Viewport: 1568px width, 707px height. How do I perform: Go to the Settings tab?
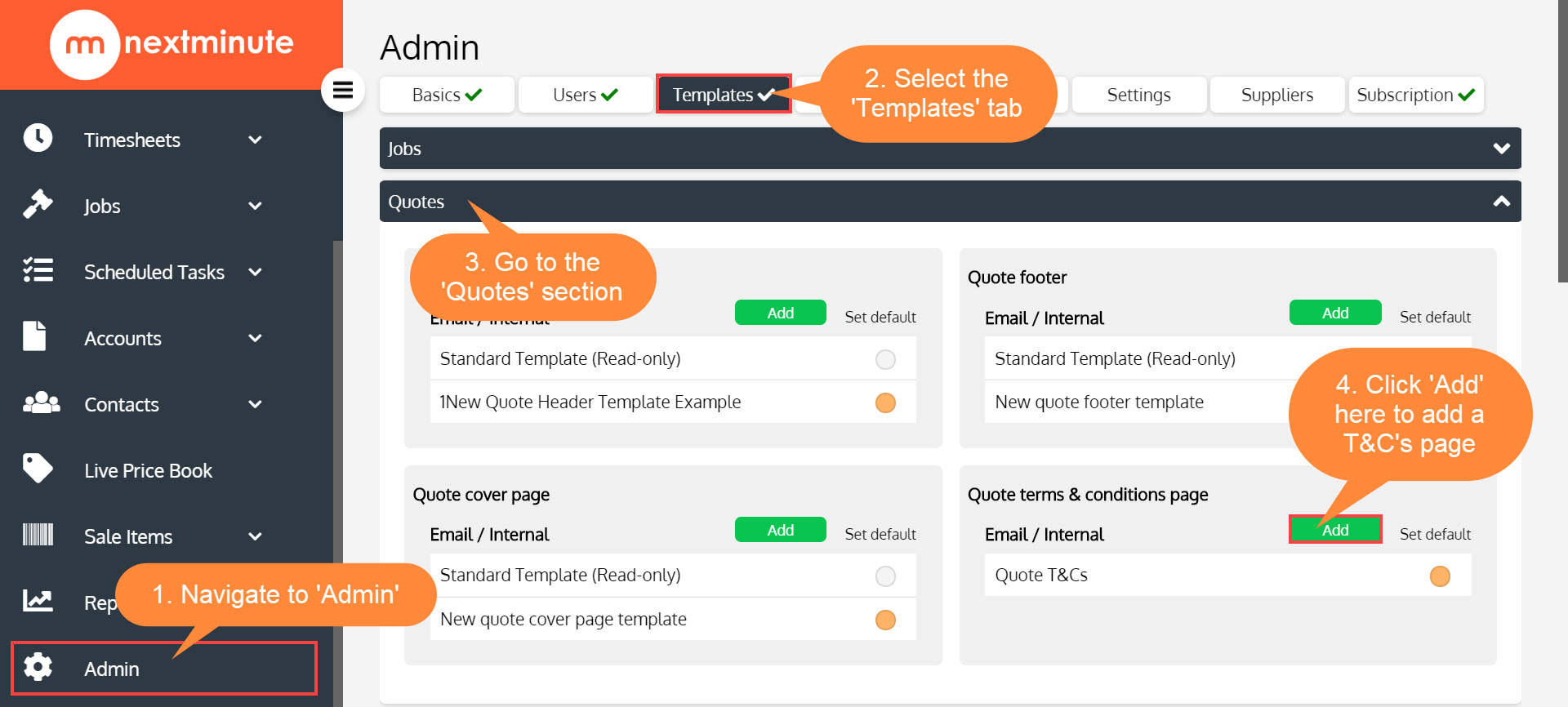click(1138, 95)
